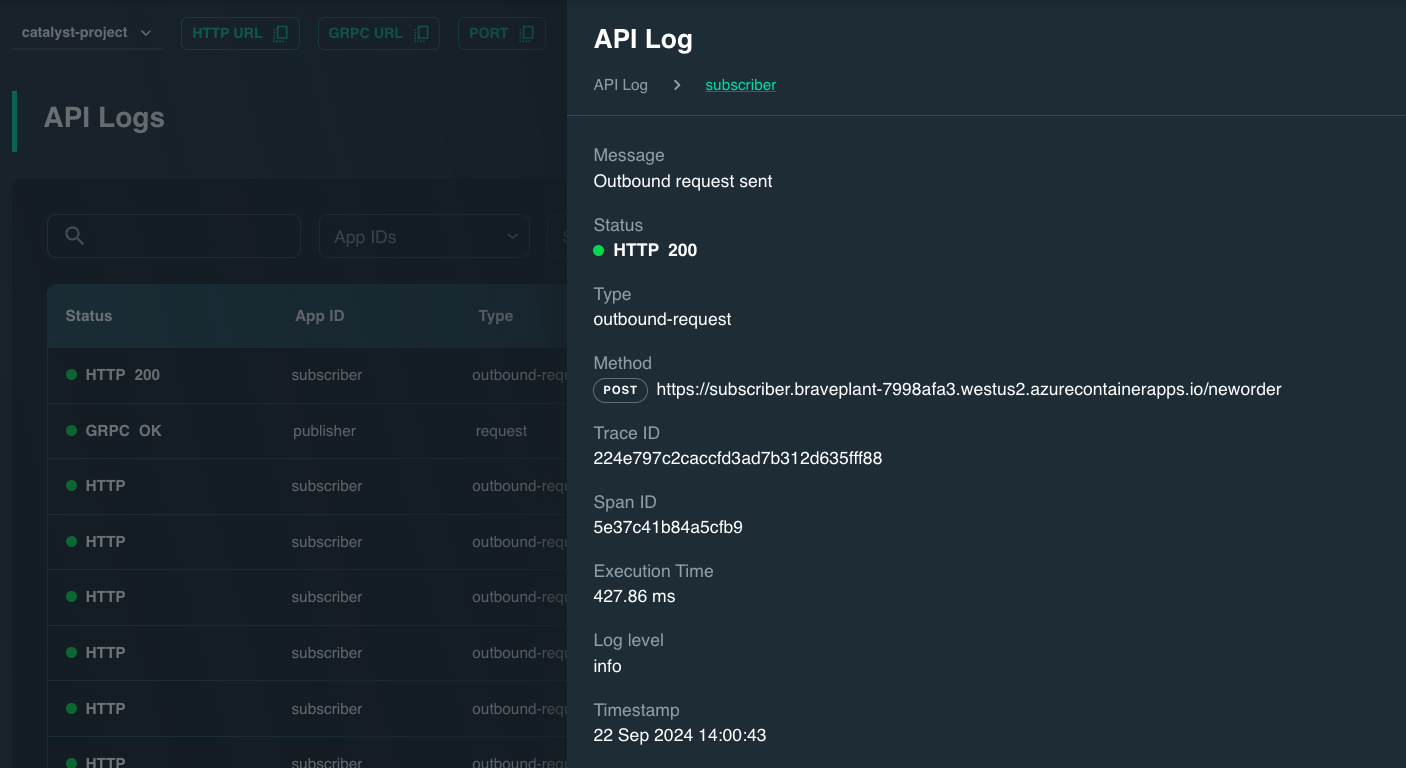Click the Trace ID value 224e797c2caccfd3ad7b312d635fff88
Screen dimensions: 1406x768
click(738, 459)
